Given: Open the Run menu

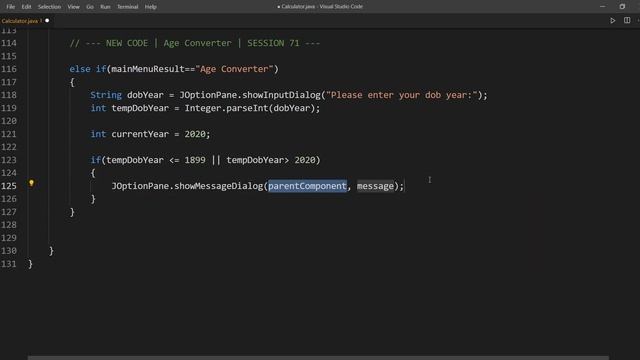Looking at the screenshot, I should pos(105,7).
